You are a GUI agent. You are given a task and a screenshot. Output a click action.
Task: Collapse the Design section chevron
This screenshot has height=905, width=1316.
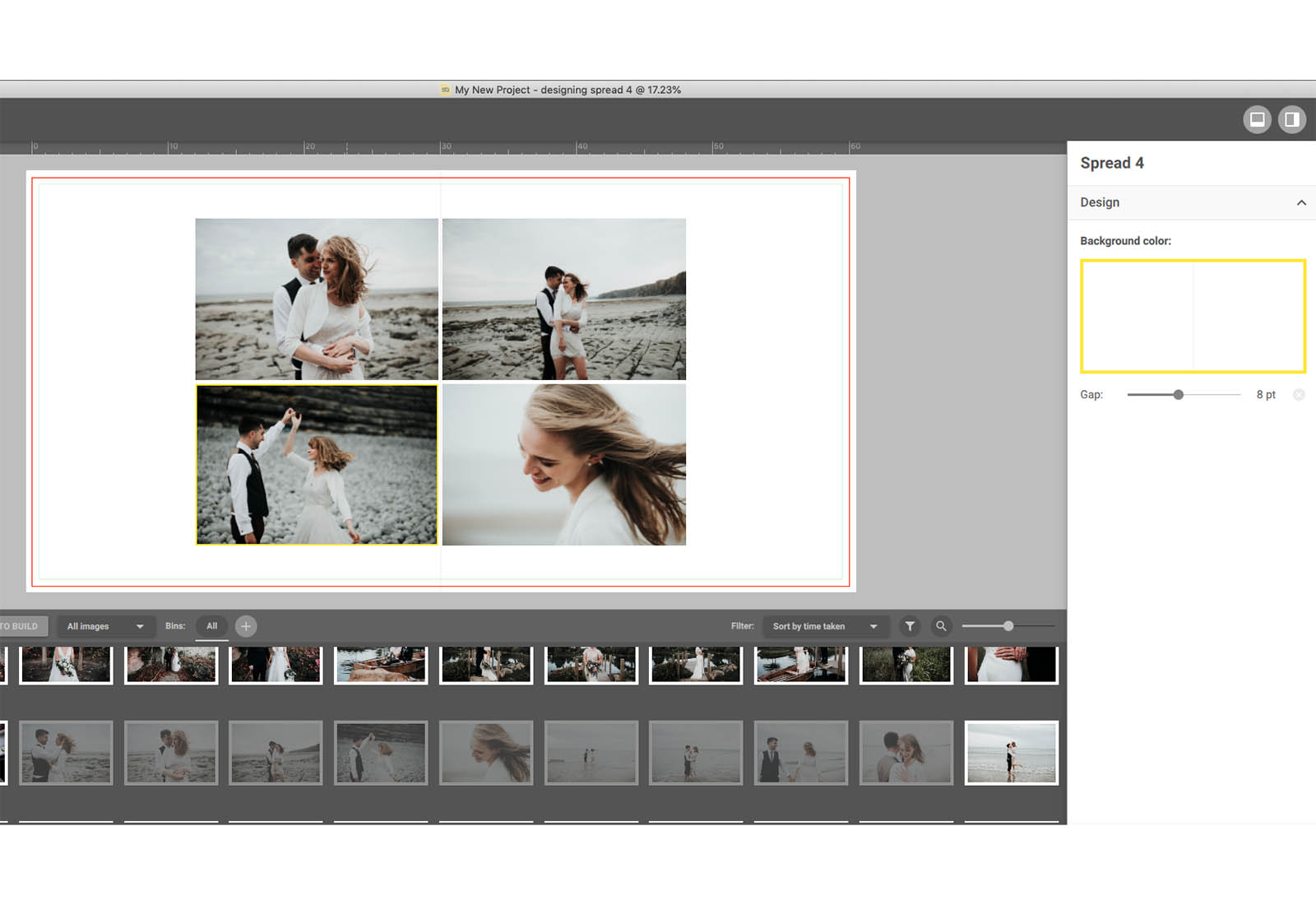[x=1301, y=202]
